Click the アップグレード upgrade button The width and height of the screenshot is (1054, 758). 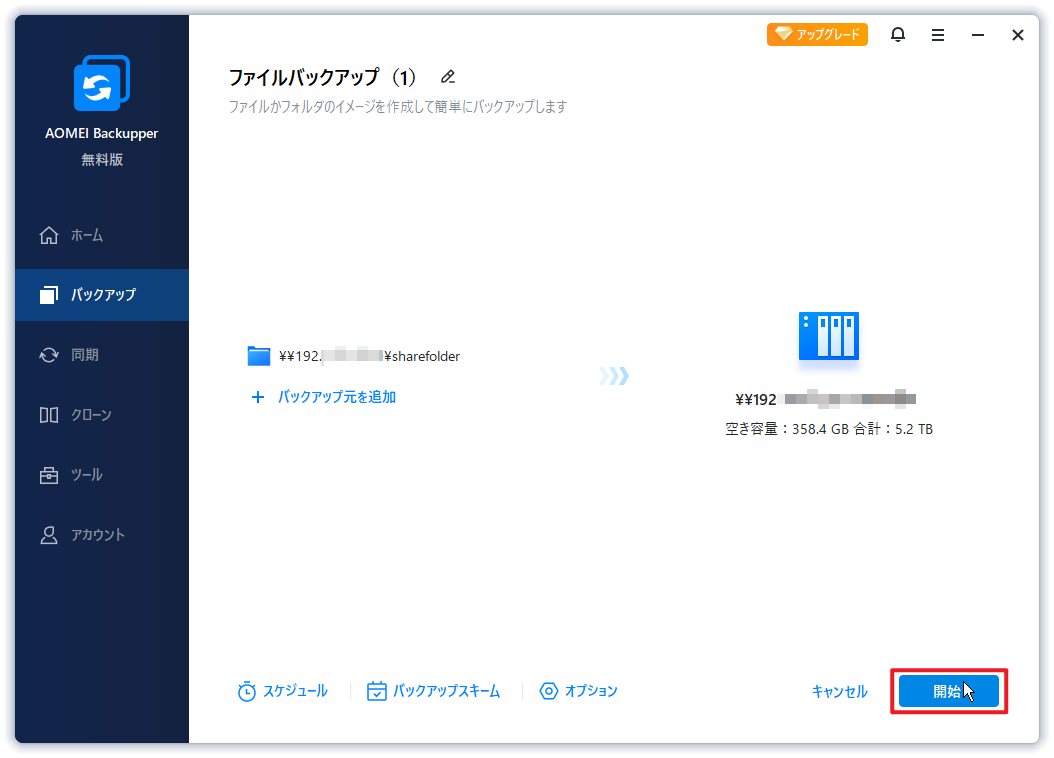(817, 34)
